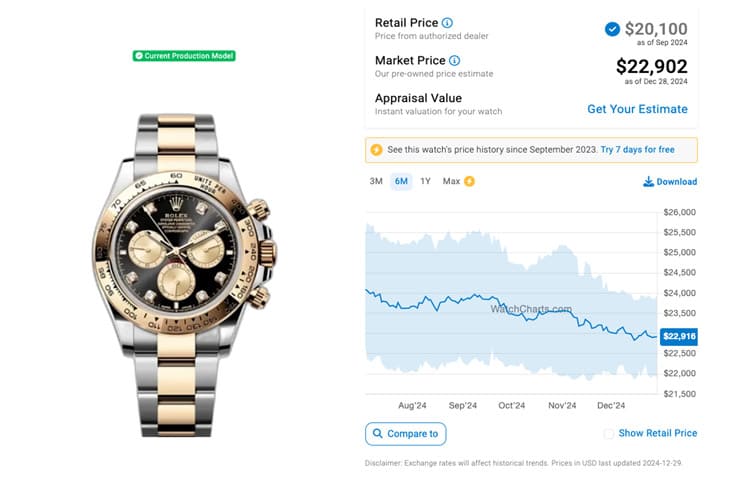Click the lightning bolt icon in the price history banner
Image resolution: width=730 pixels, height=482 pixels.
pyautogui.click(x=376, y=150)
